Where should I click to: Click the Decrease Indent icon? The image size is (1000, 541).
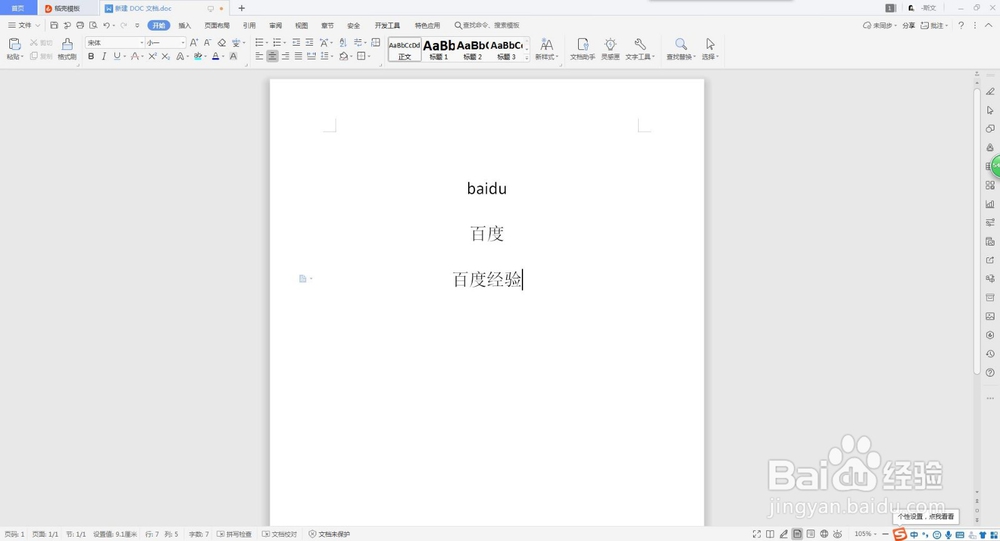point(296,43)
